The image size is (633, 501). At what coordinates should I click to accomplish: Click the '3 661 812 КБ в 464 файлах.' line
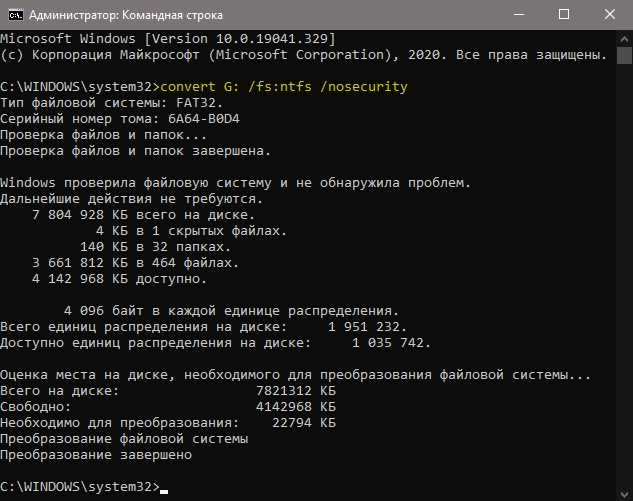click(135, 263)
